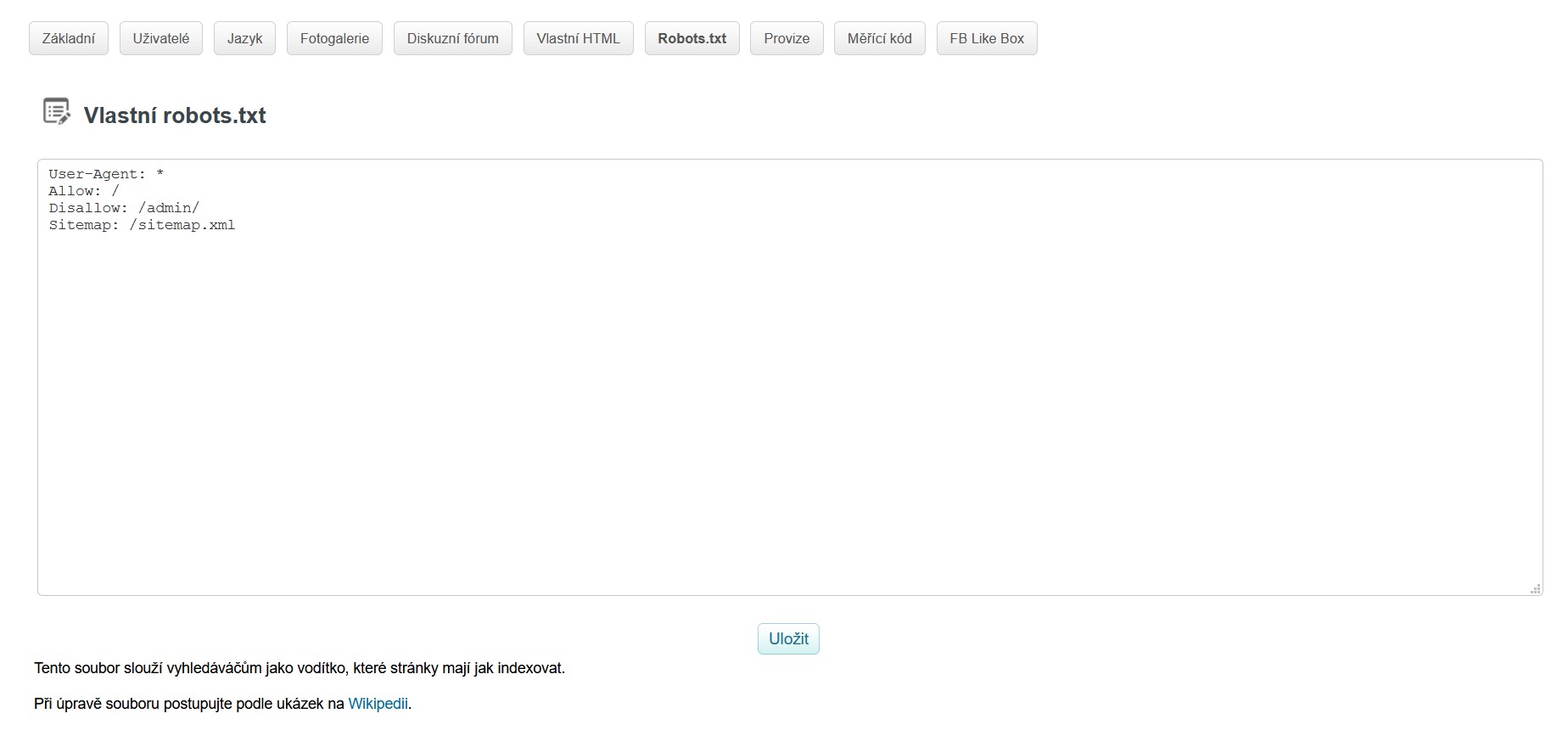The height and width of the screenshot is (736, 1568).
Task: Go to the Měřící kód tab
Action: pos(879,39)
